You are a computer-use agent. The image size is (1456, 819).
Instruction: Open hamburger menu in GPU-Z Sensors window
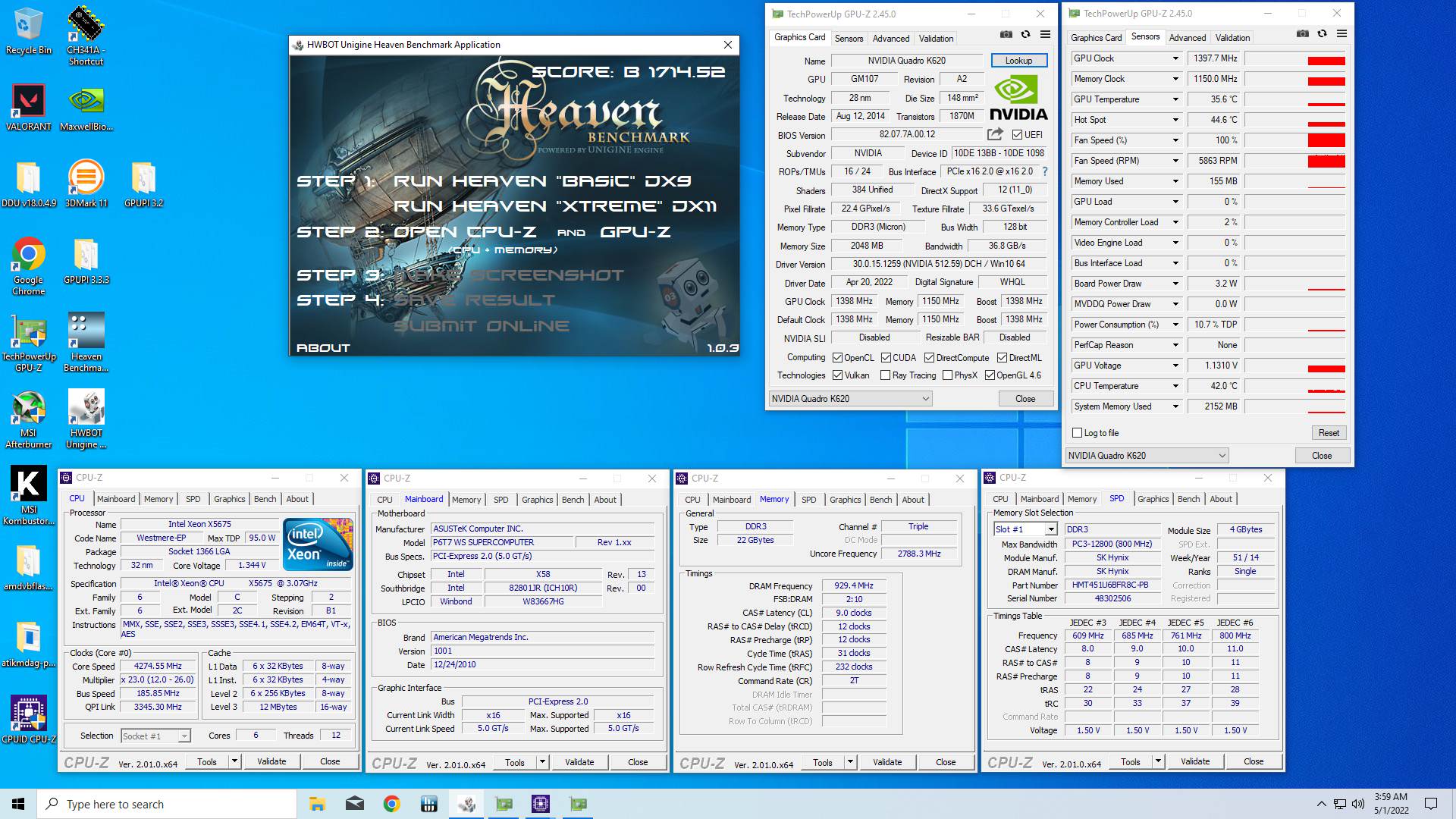pos(1341,33)
